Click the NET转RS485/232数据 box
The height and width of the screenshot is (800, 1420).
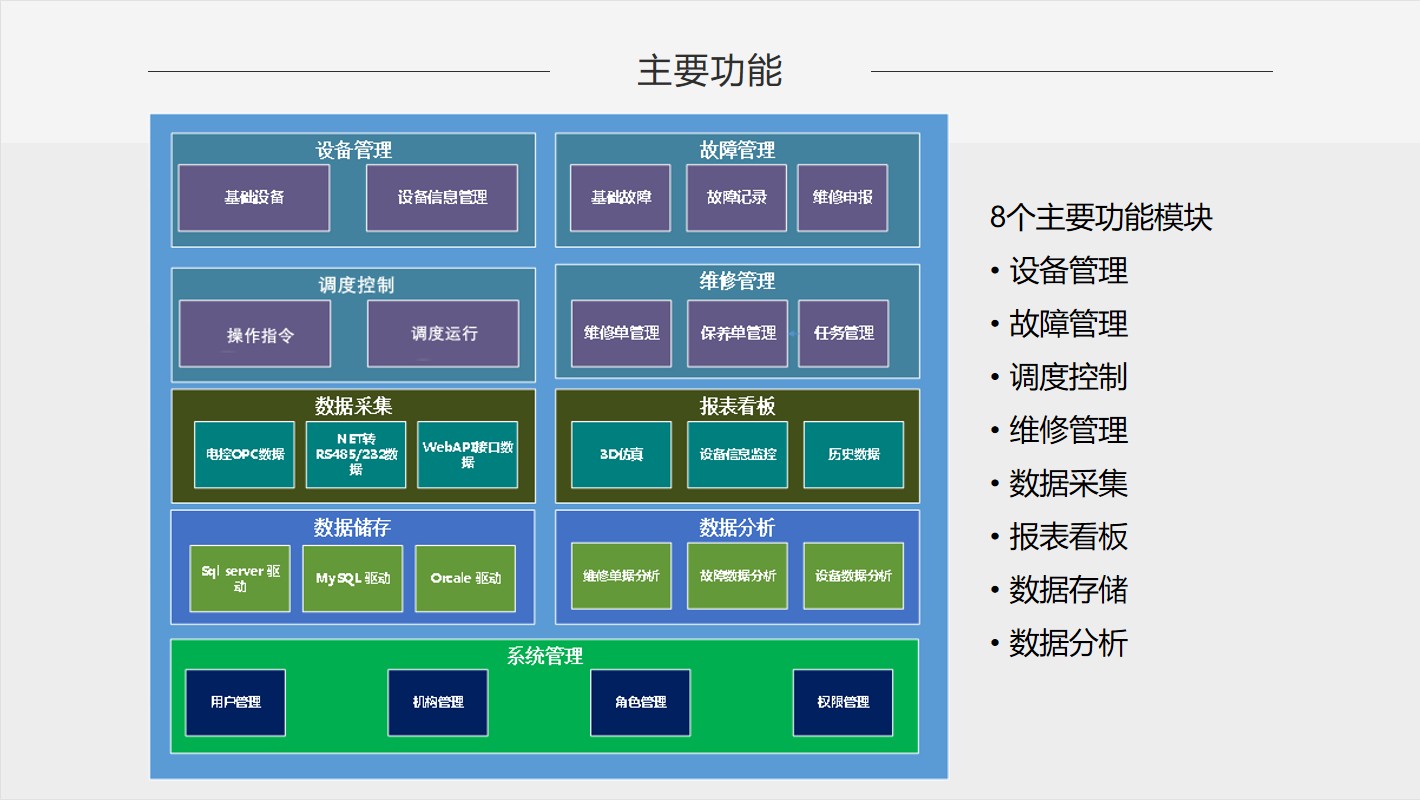click(x=356, y=455)
